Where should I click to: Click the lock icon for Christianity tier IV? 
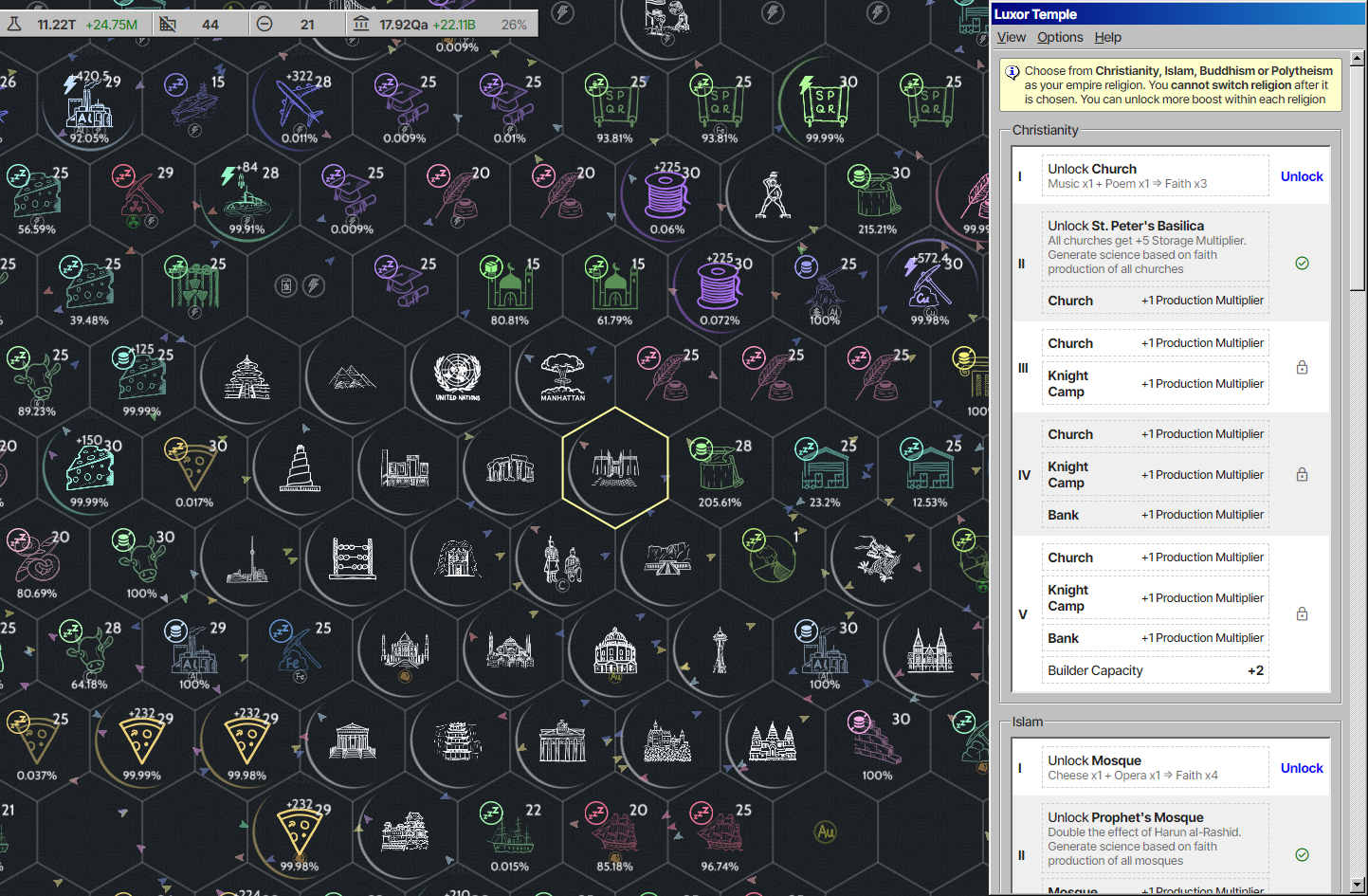pyautogui.click(x=1302, y=474)
